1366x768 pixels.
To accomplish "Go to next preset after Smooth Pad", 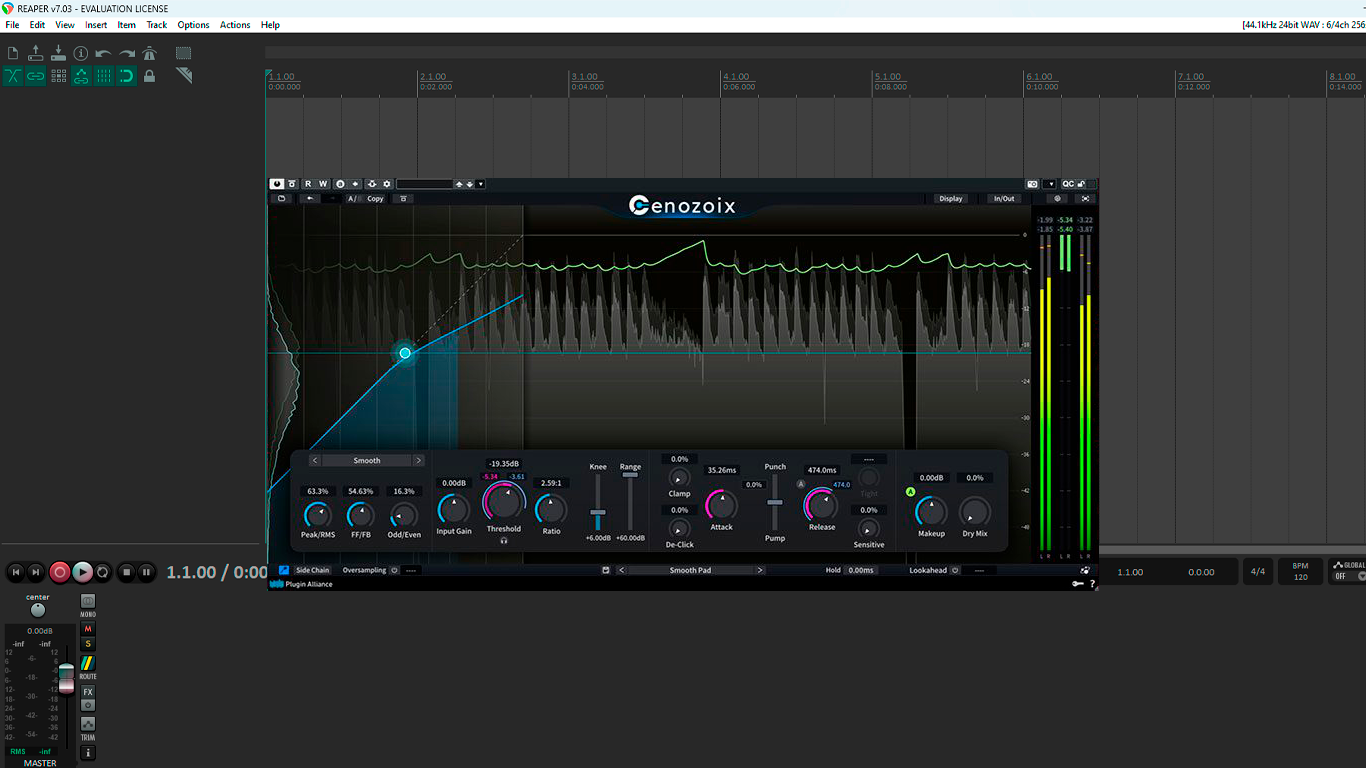I will click(760, 570).
